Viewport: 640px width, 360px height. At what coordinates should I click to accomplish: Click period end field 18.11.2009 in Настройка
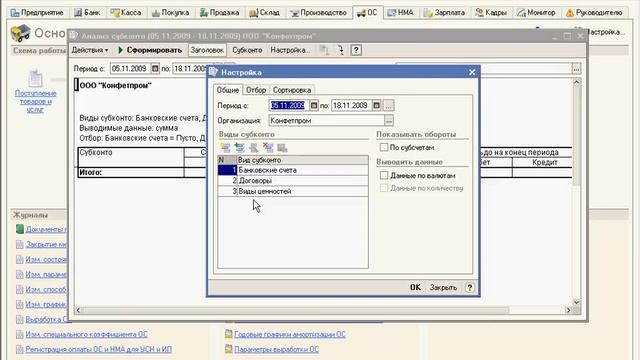pyautogui.click(x=351, y=105)
